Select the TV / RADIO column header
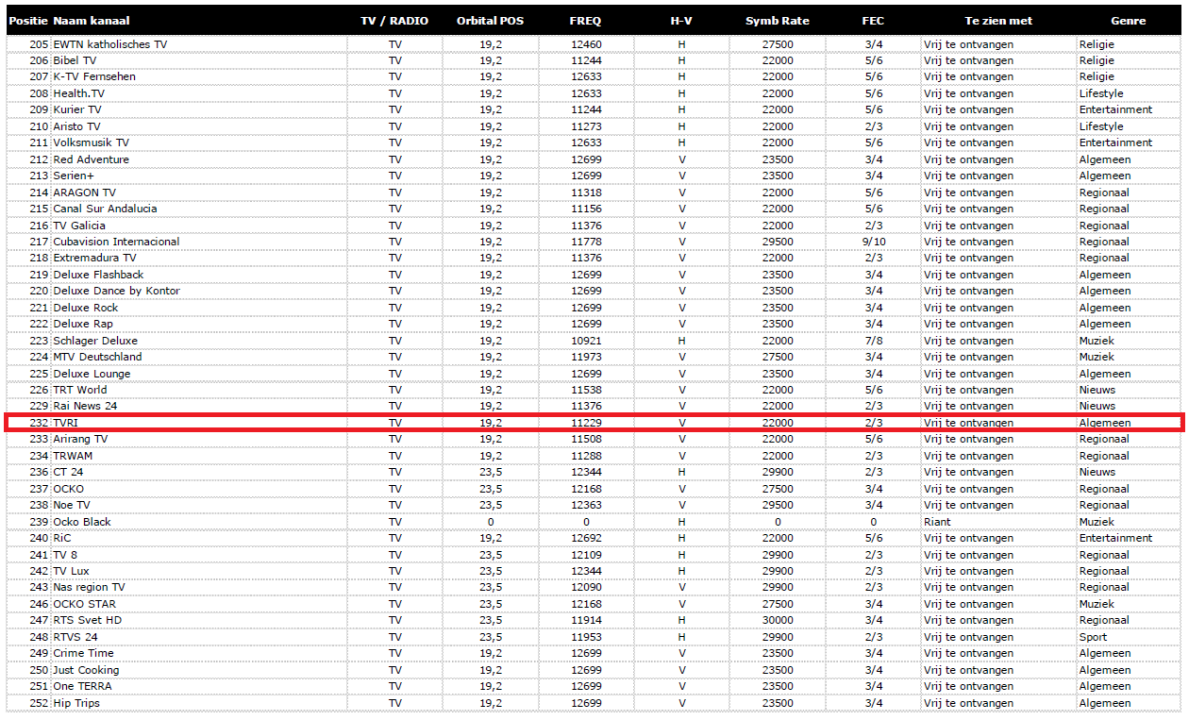This screenshot has width=1189, height=720. (394, 21)
